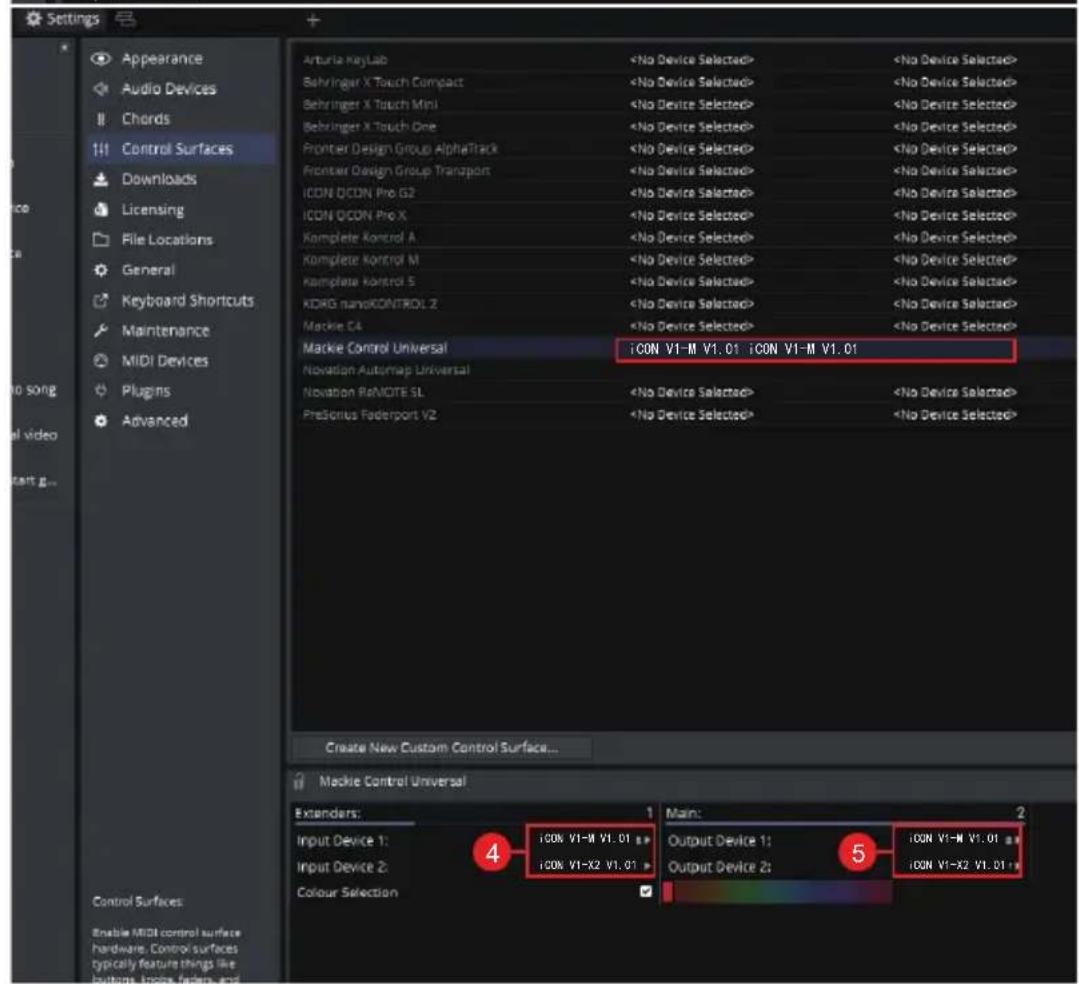Select the Komplete Kontrol M row
This screenshot has width=1079, height=984.
coord(685,259)
